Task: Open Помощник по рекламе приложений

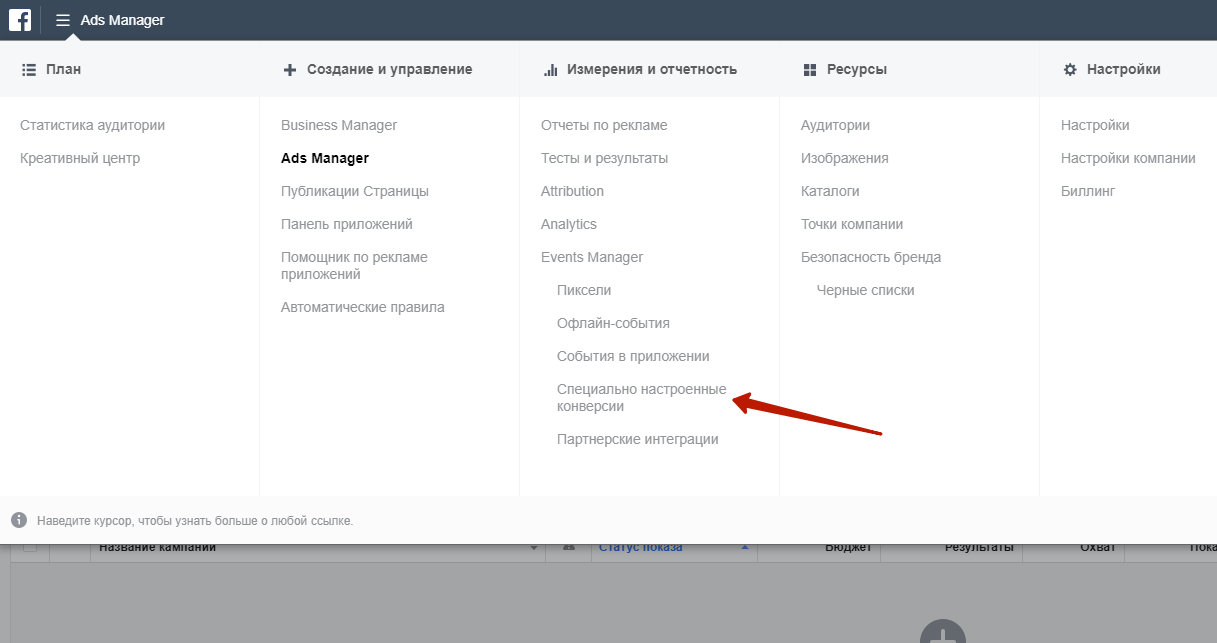Action: click(354, 265)
